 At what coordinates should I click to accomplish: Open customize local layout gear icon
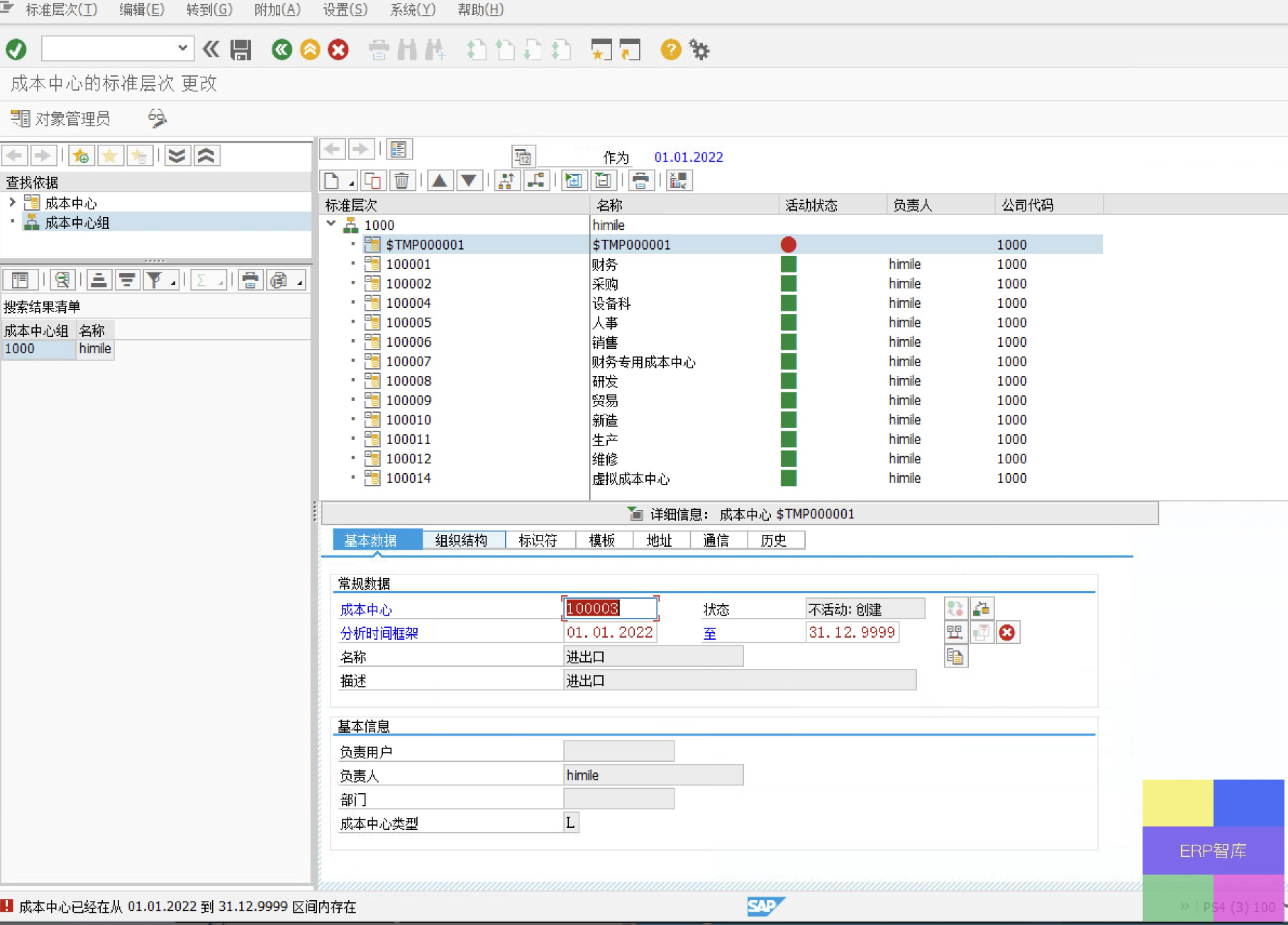699,50
